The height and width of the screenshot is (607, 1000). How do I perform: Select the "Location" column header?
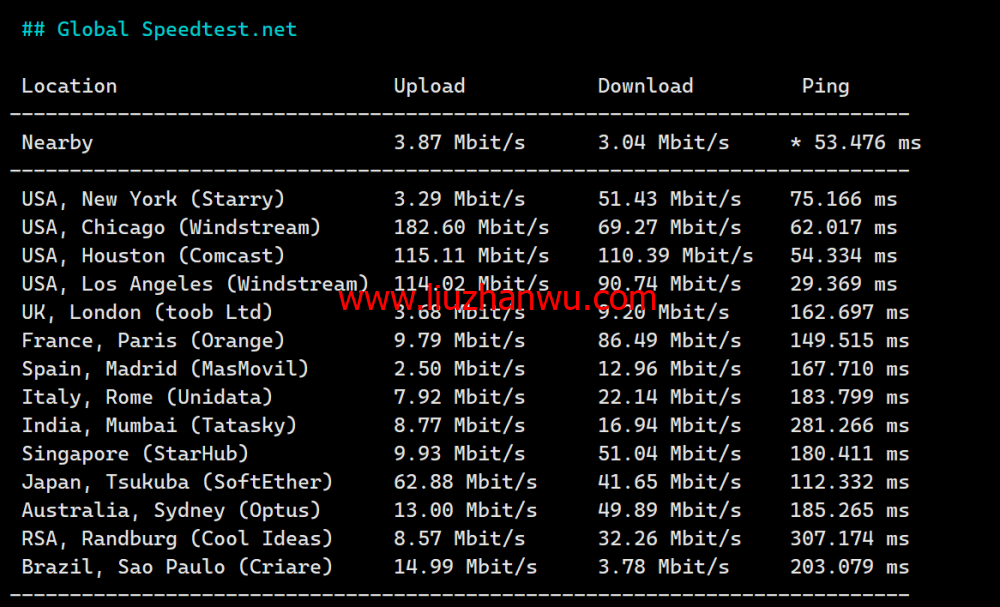pos(70,86)
